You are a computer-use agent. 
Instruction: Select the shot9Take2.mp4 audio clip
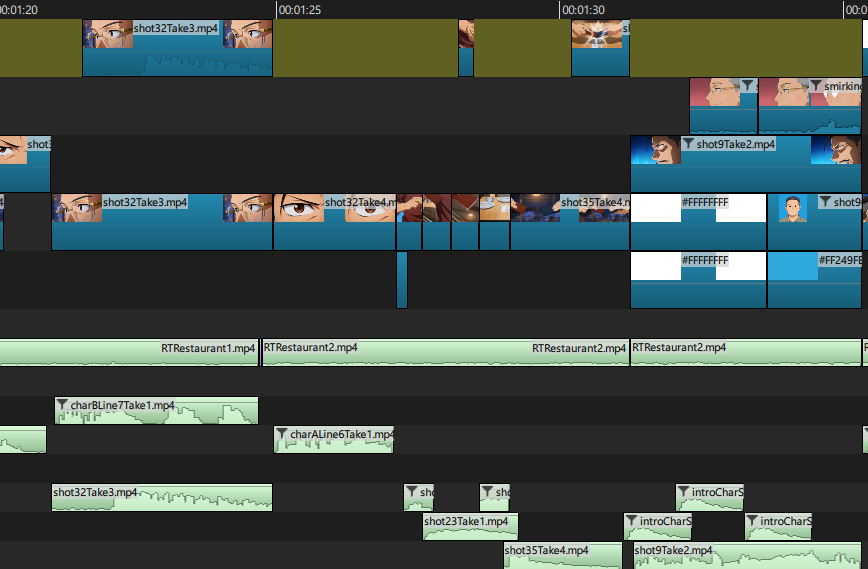point(747,556)
